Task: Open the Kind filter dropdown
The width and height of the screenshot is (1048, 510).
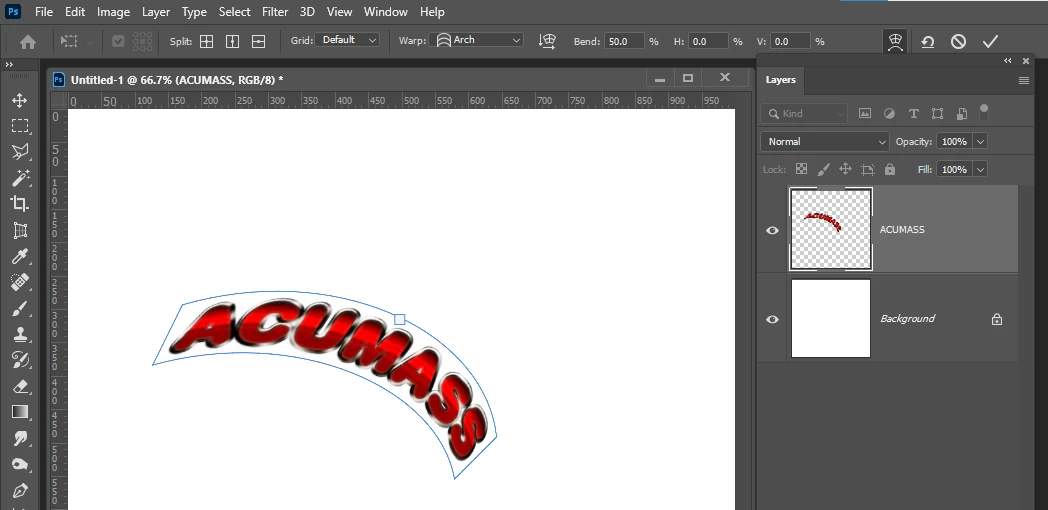Action: pos(804,114)
